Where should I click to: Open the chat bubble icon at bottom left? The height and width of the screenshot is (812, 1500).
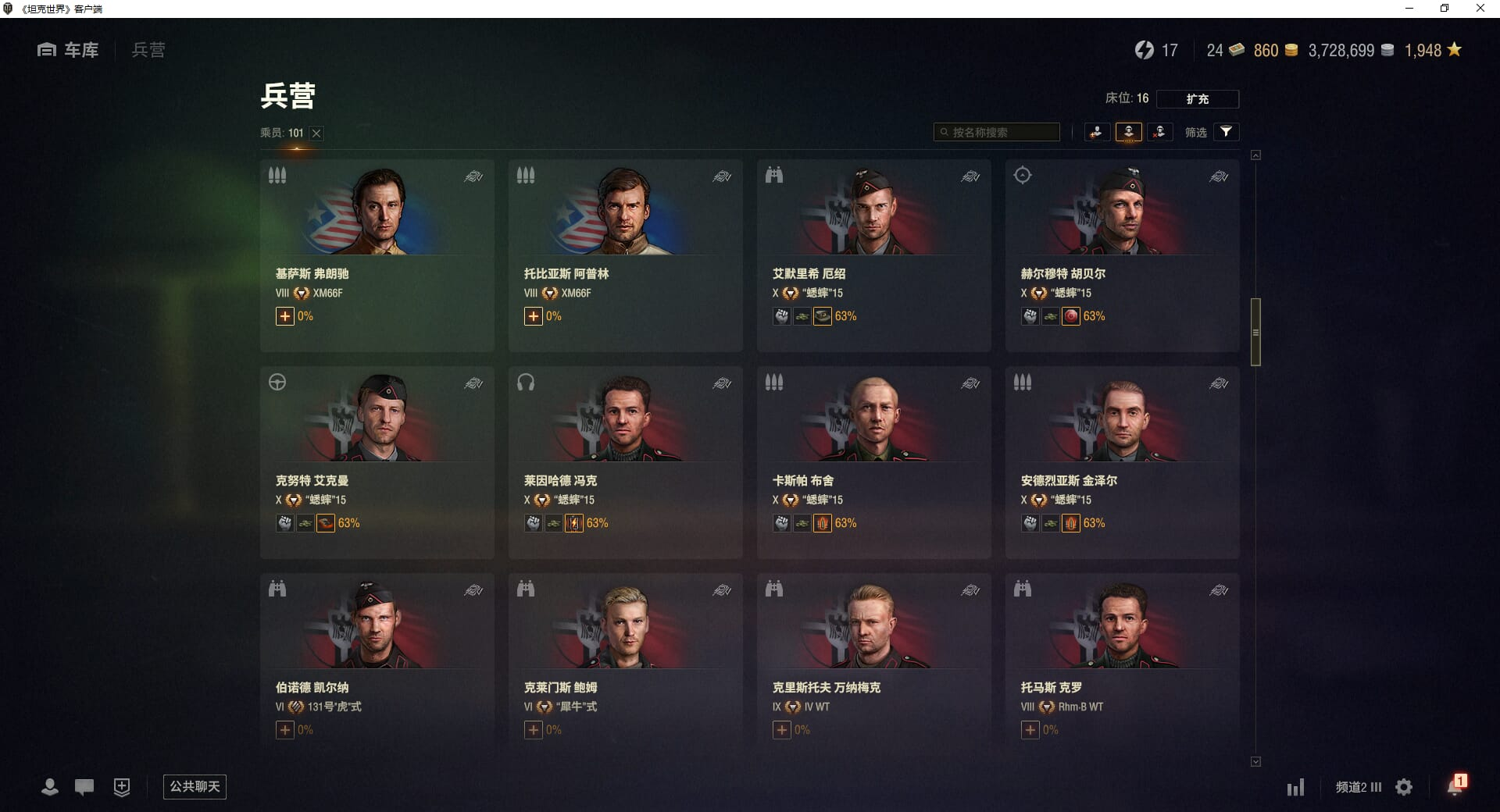coord(84,787)
